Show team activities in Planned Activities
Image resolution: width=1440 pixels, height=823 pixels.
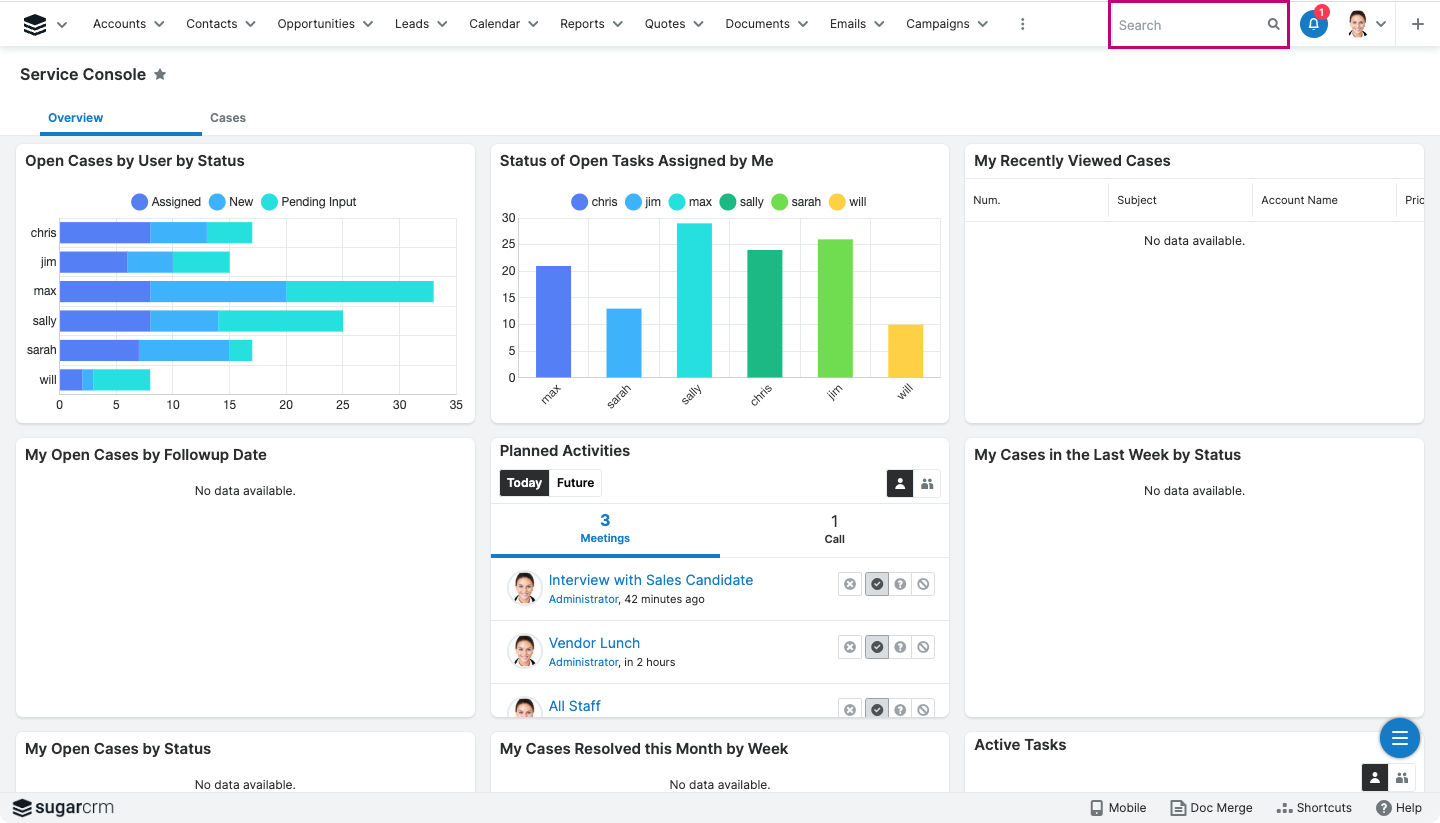click(x=927, y=484)
